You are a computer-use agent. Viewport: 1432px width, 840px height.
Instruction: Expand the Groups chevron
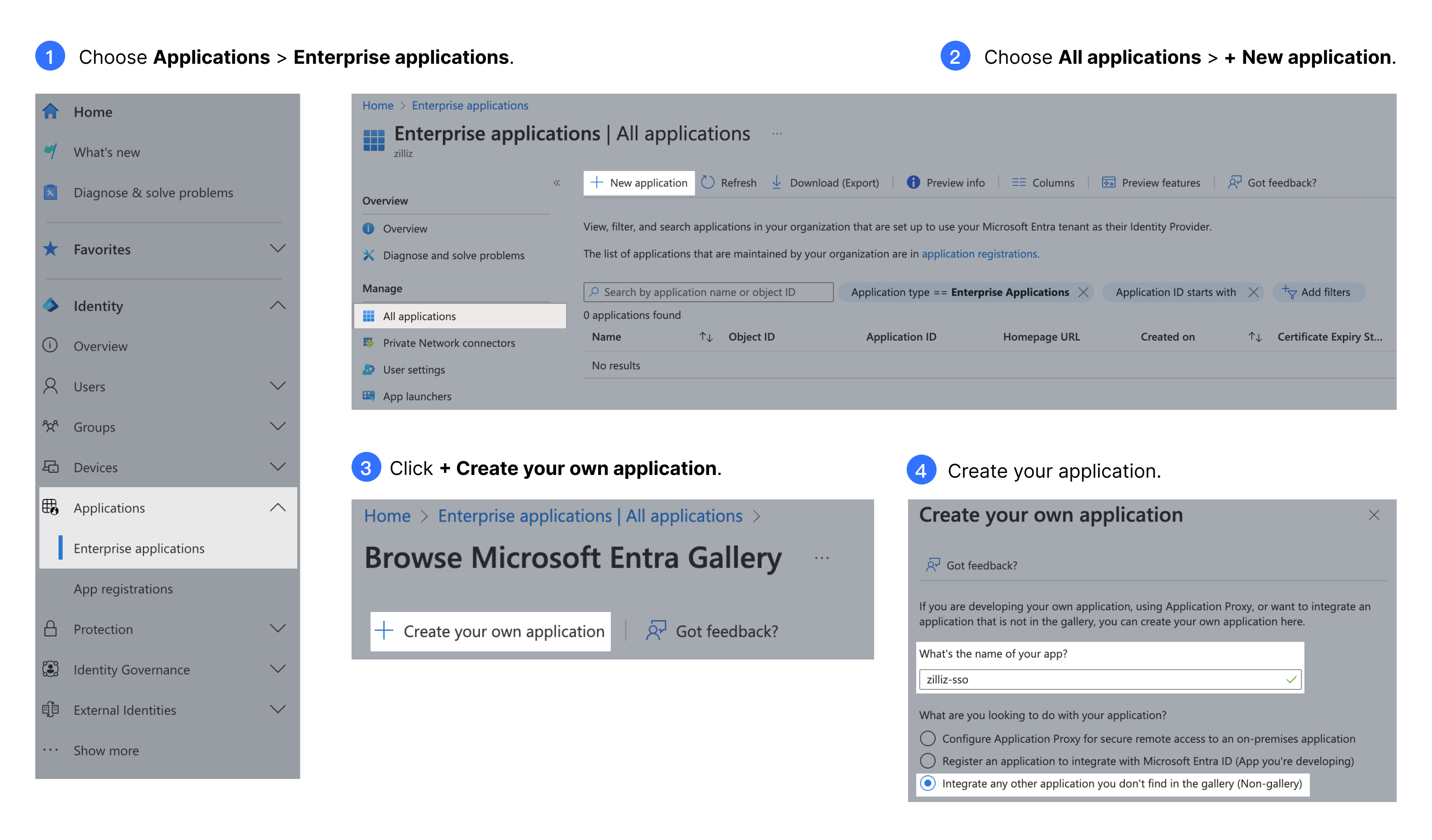click(x=278, y=427)
